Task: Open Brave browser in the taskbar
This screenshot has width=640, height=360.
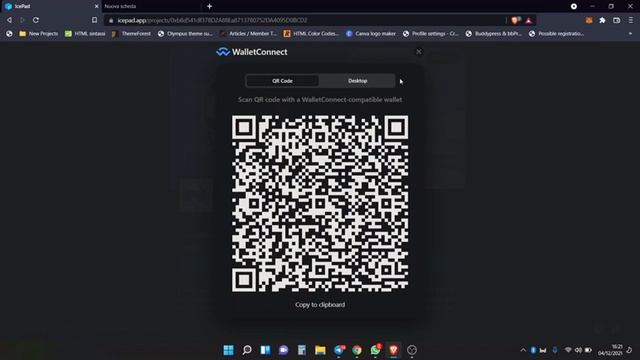Action: (393, 350)
